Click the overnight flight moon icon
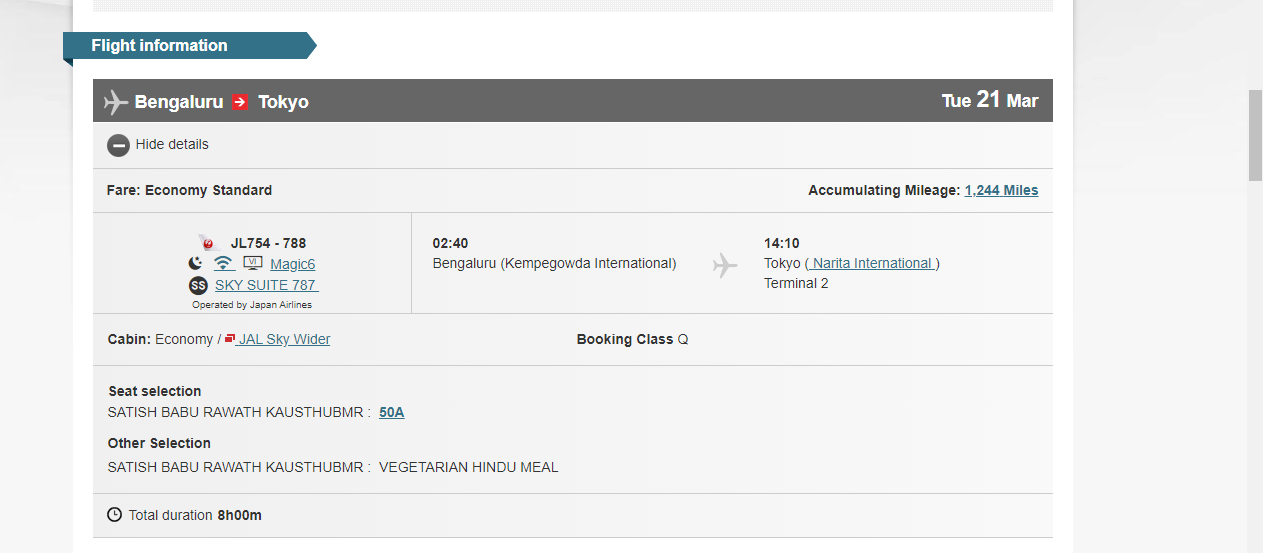 click(196, 264)
